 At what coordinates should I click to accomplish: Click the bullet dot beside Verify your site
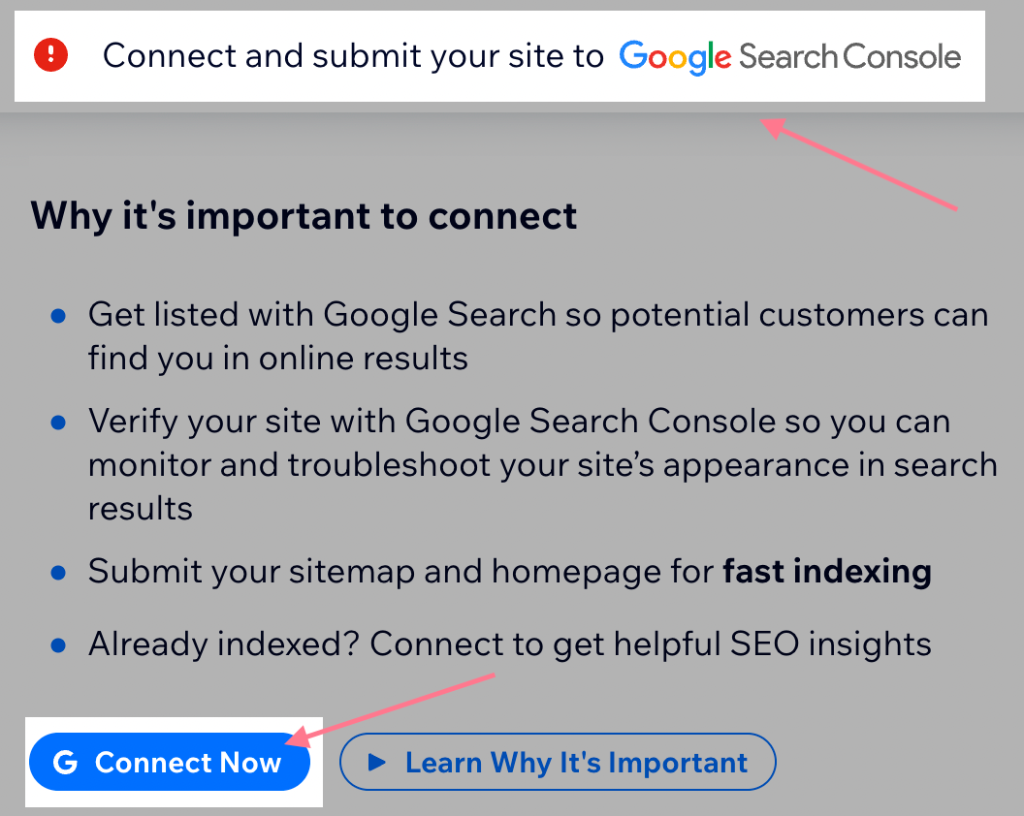(58, 422)
